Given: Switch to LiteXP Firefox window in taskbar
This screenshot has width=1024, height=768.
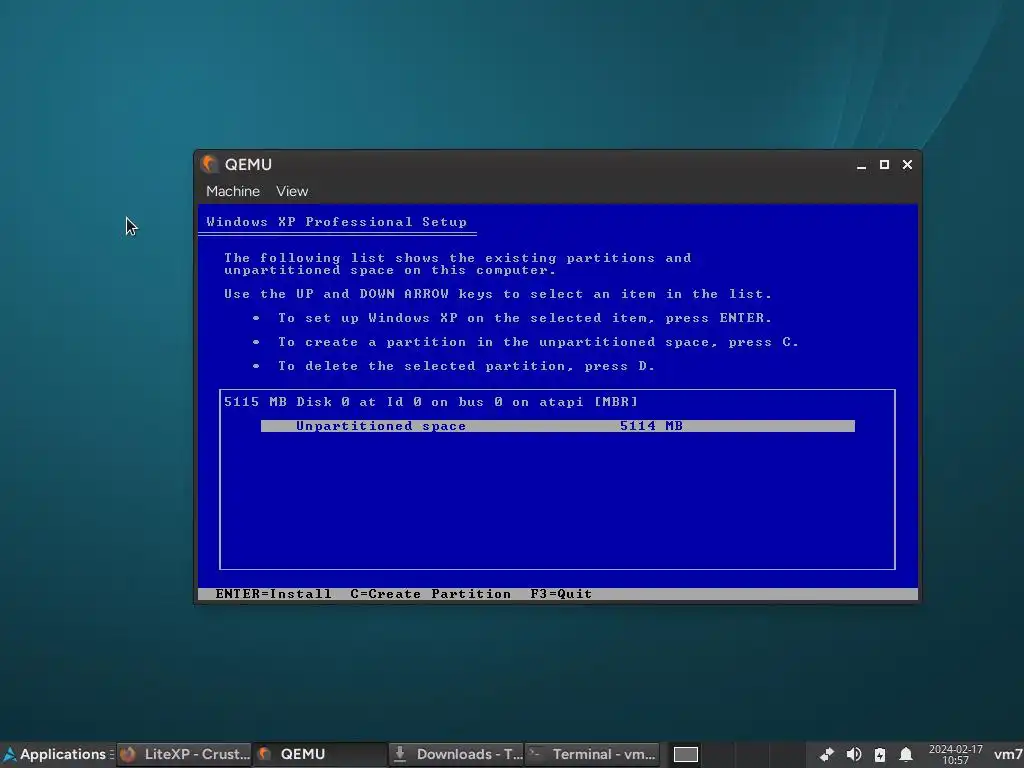Looking at the screenshot, I should [x=185, y=754].
